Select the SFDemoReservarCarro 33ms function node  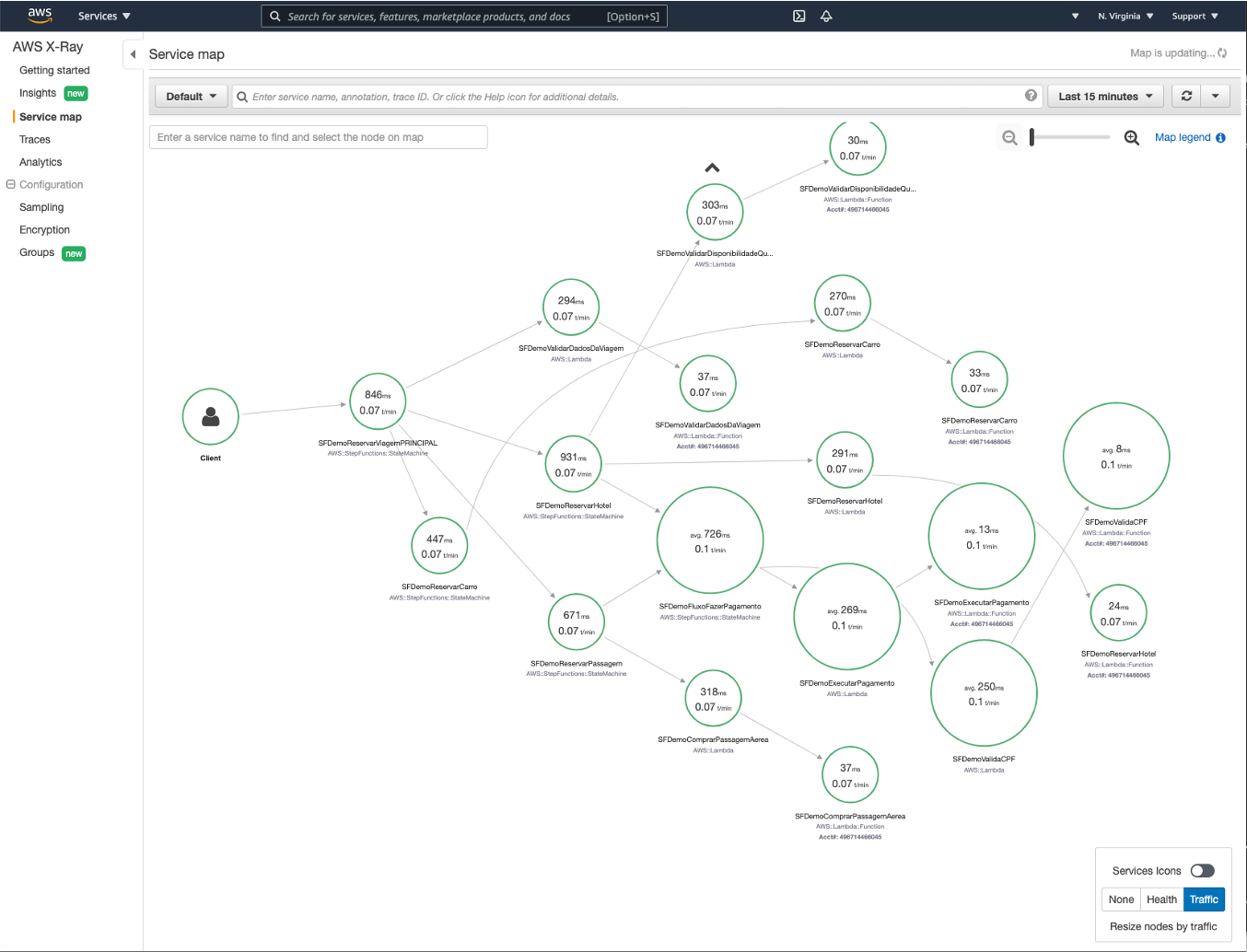tap(979, 379)
